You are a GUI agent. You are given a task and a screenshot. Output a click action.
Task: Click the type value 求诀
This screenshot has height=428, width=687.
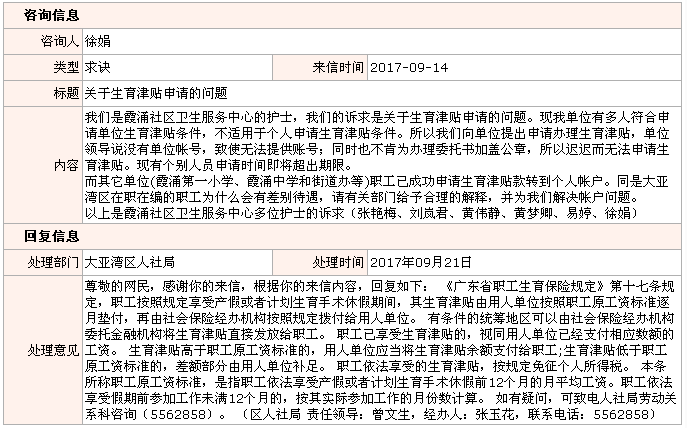[x=98, y=67]
